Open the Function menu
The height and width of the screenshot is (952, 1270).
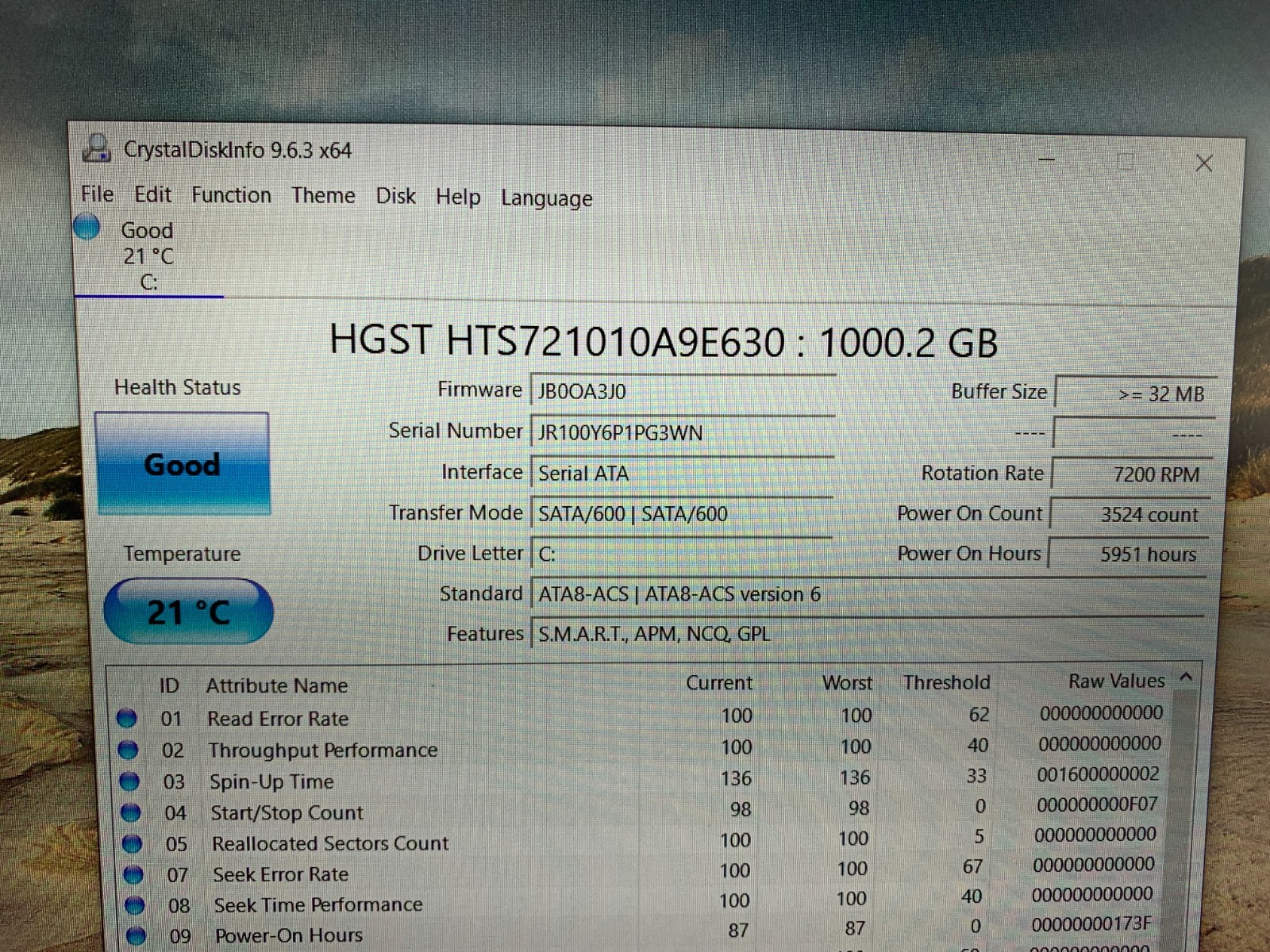(231, 195)
